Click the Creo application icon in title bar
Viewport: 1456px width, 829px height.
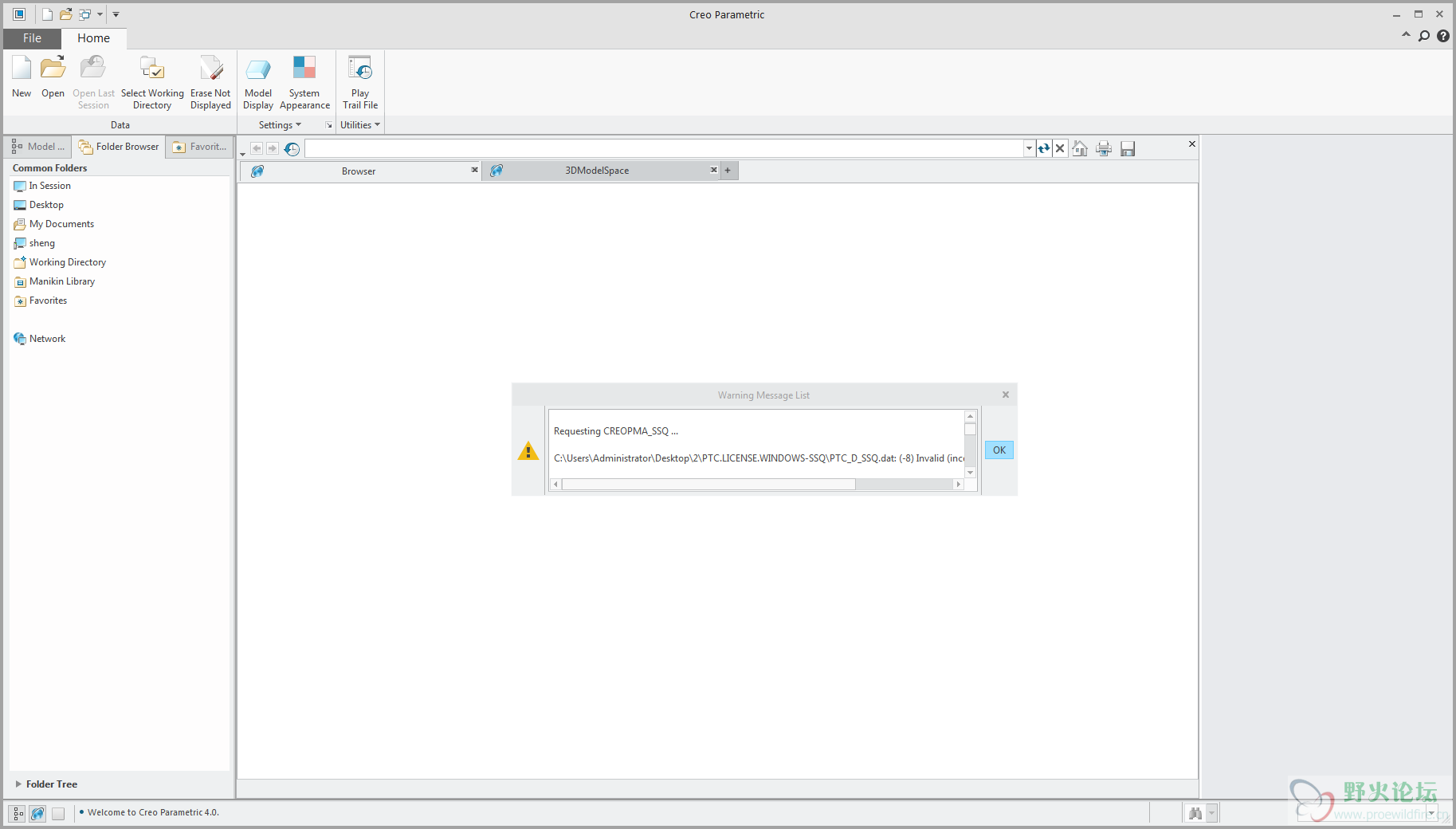point(19,14)
